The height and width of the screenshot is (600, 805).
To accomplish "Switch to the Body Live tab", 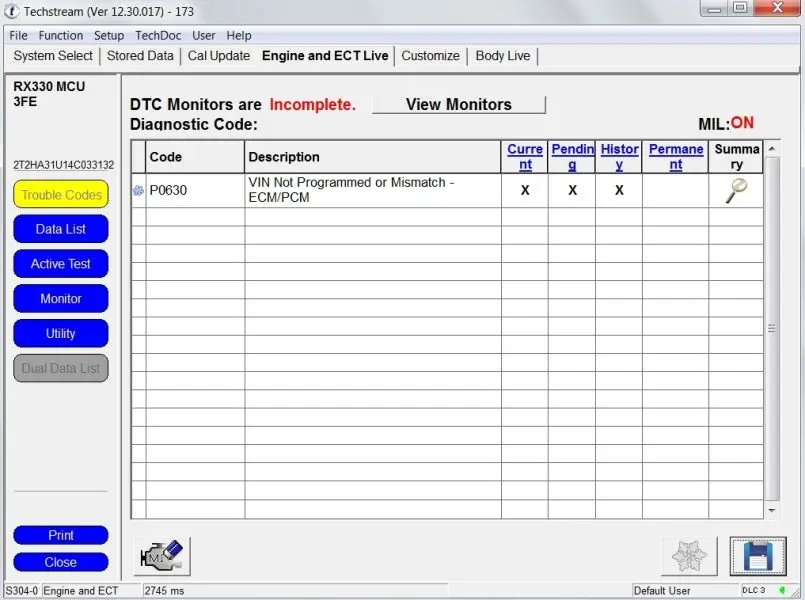I will click(x=503, y=55).
